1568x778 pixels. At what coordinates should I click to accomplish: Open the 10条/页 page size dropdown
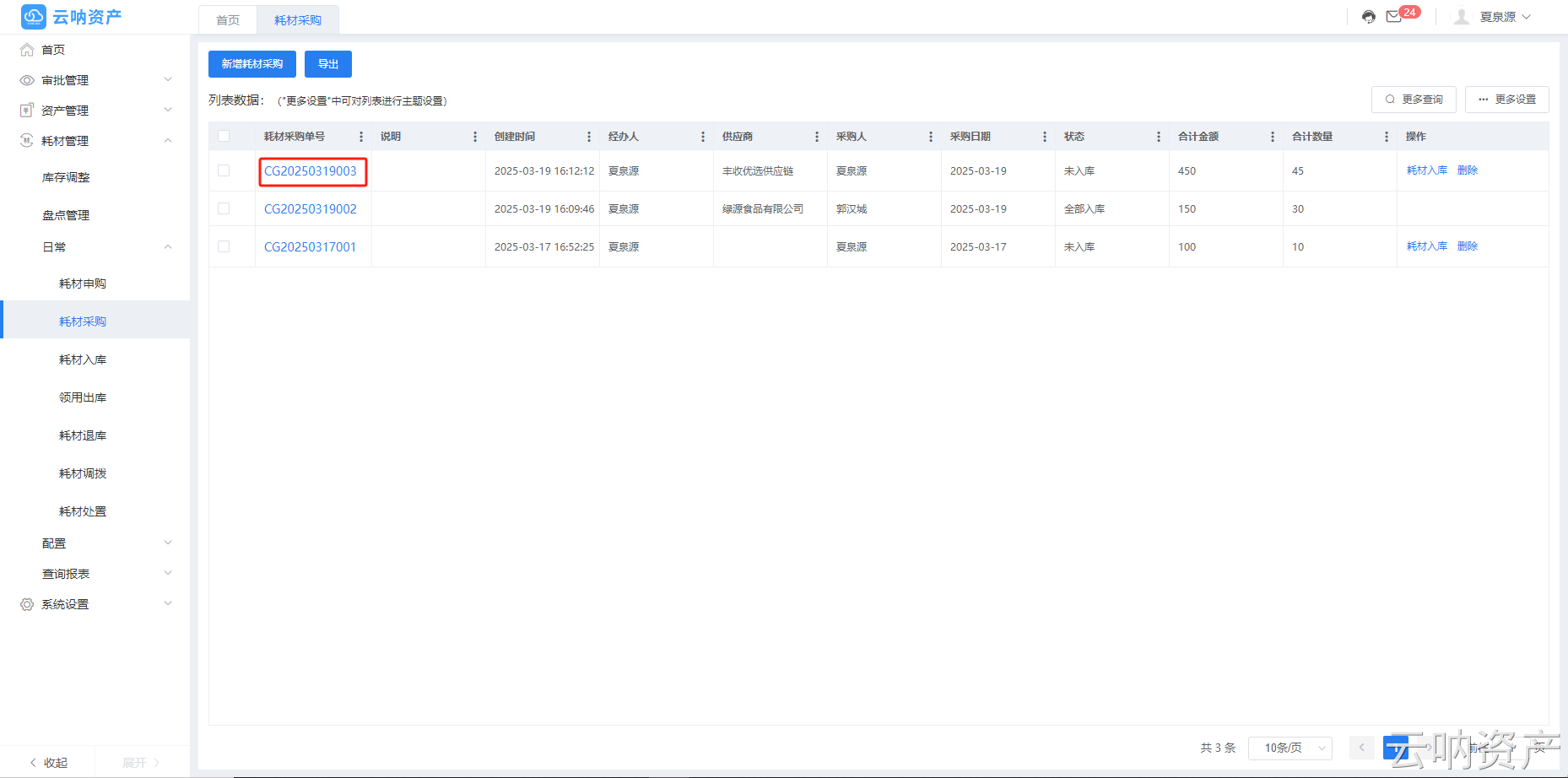coord(1290,748)
